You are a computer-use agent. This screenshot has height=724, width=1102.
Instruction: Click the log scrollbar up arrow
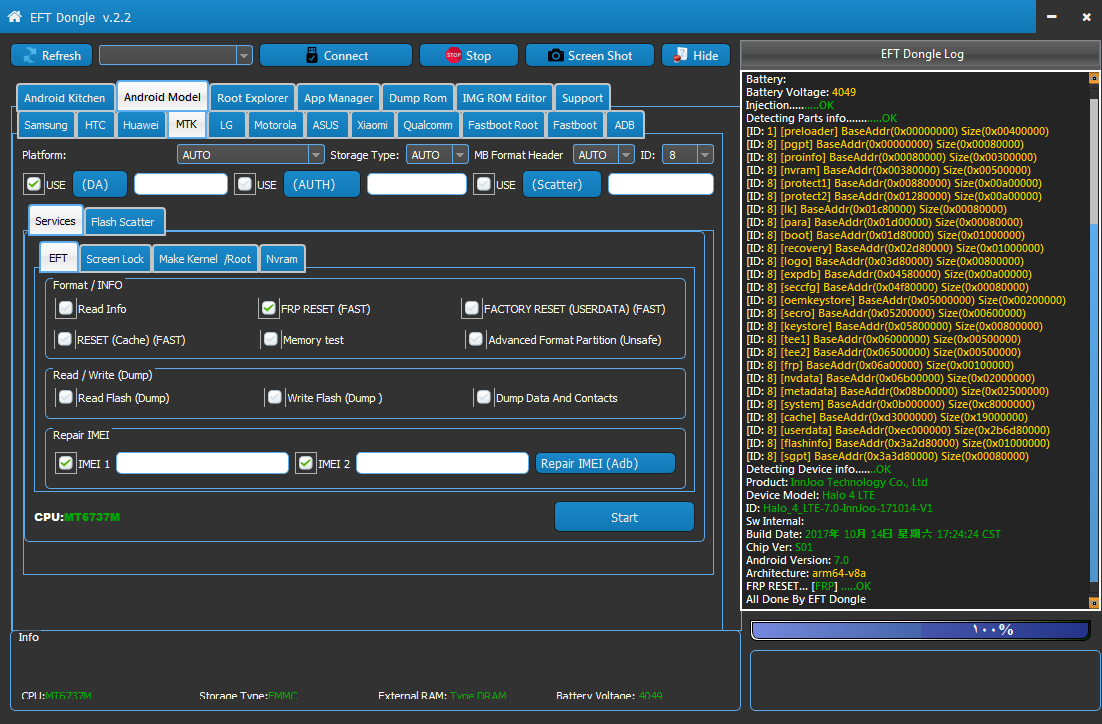point(1094,78)
